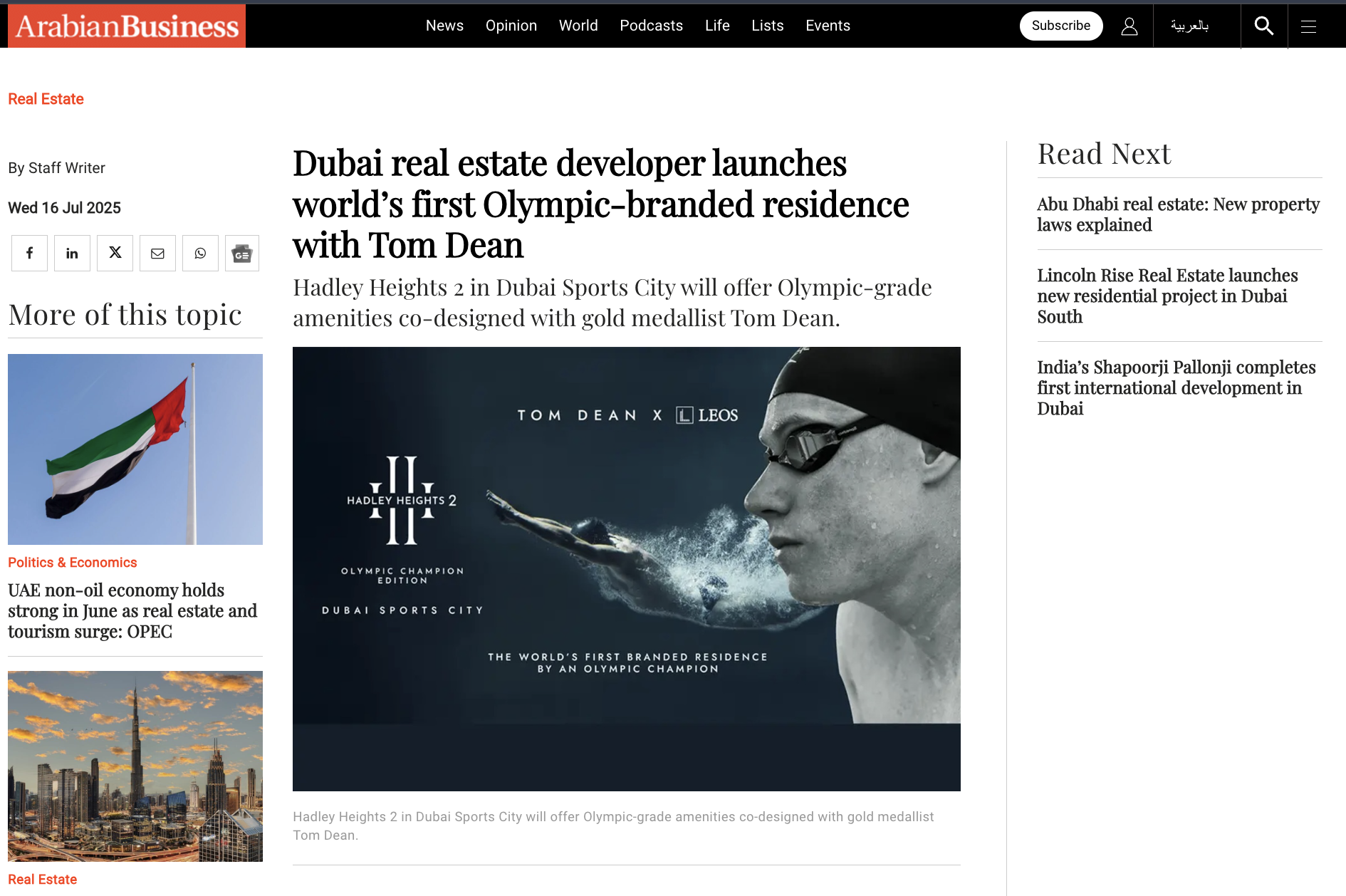This screenshot has width=1346, height=896.
Task: Click the Dubai skyline thumbnail
Action: 135,766
